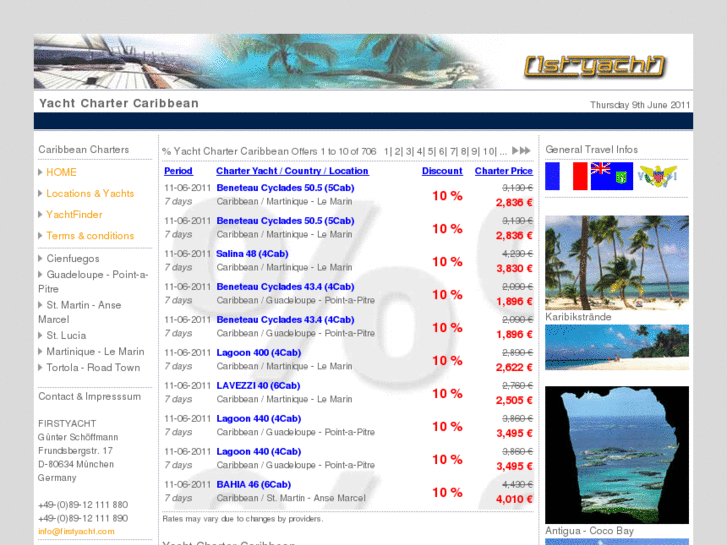Select Guadeloupe - Point-a-Pitre in the sidebar
Viewport: 727px width, 545px height.
93,282
